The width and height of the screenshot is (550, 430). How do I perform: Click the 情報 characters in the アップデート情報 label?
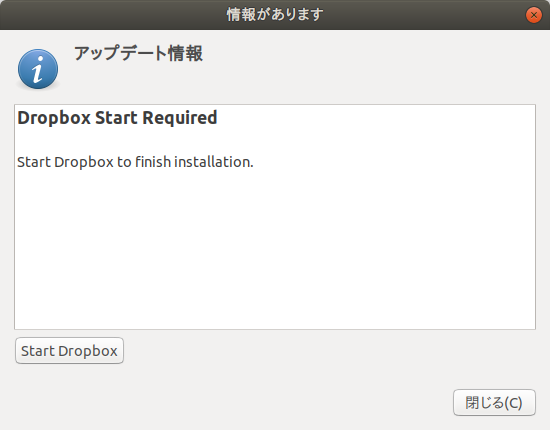pyautogui.click(x=185, y=53)
